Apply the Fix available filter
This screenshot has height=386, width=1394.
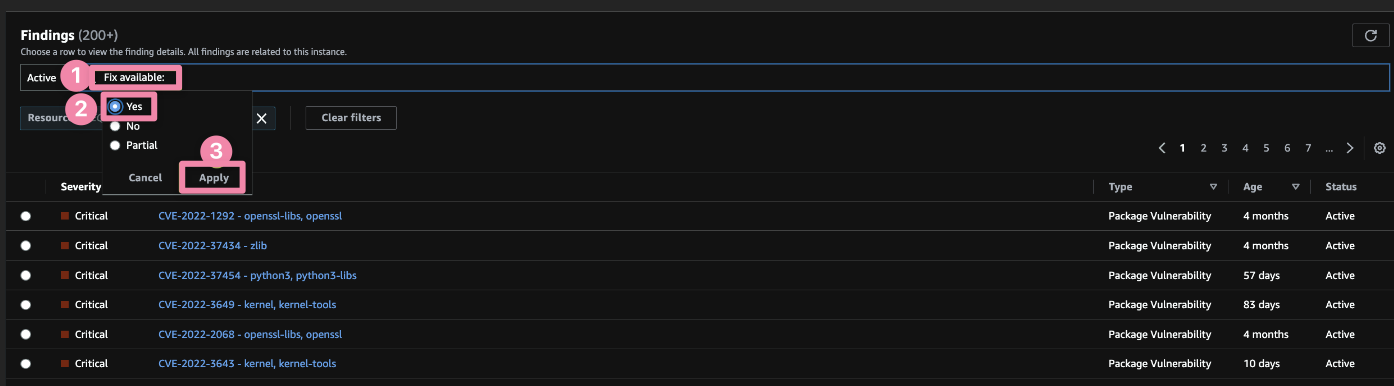click(x=214, y=178)
